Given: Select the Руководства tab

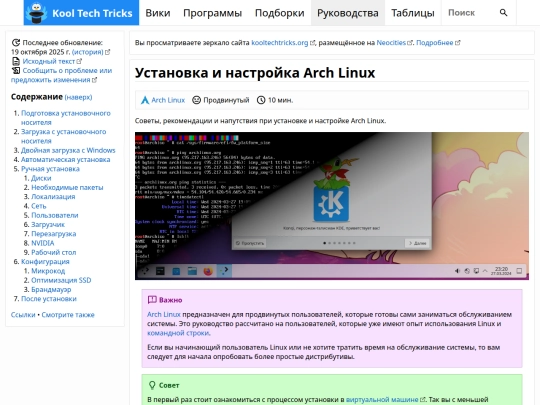Looking at the screenshot, I should 348,13.
